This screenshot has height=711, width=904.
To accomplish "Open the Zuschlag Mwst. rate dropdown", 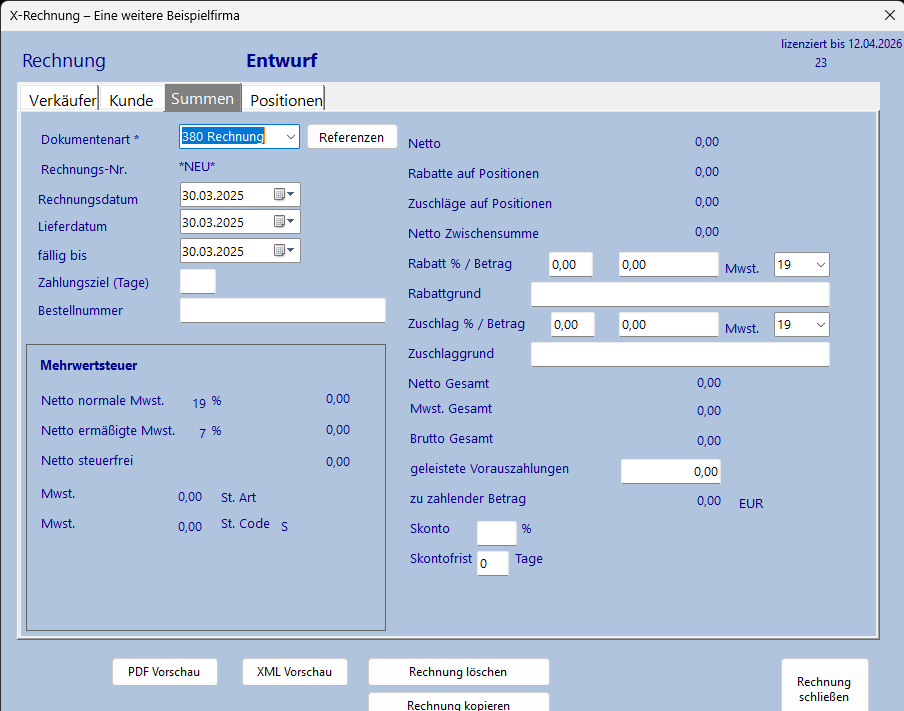I will 820,325.
